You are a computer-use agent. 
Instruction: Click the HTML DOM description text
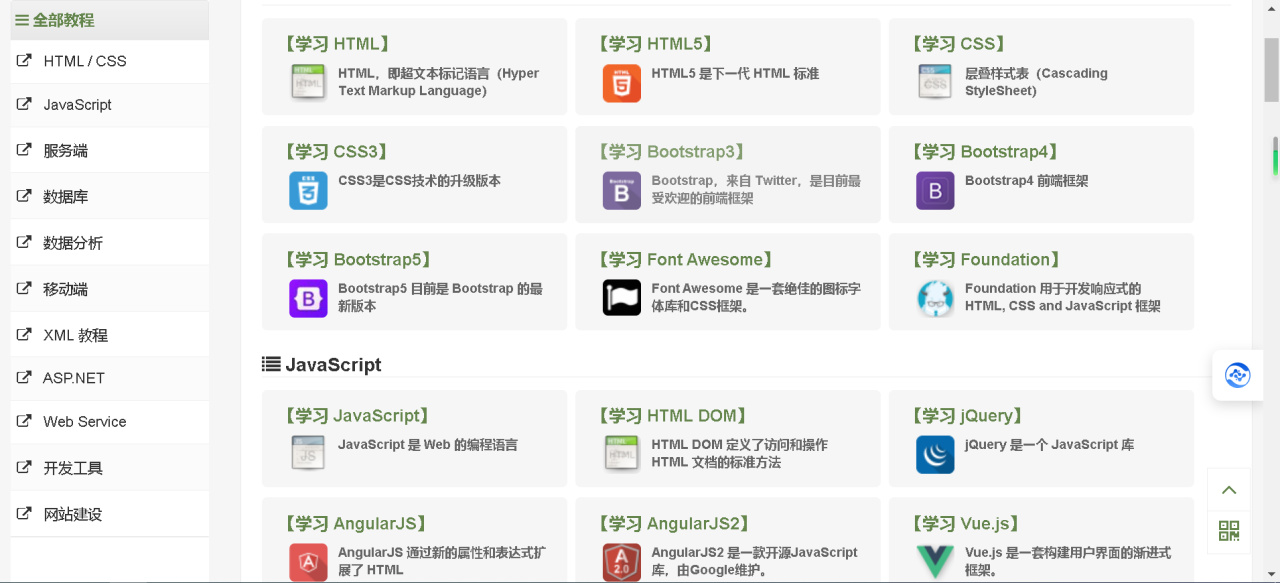739,453
